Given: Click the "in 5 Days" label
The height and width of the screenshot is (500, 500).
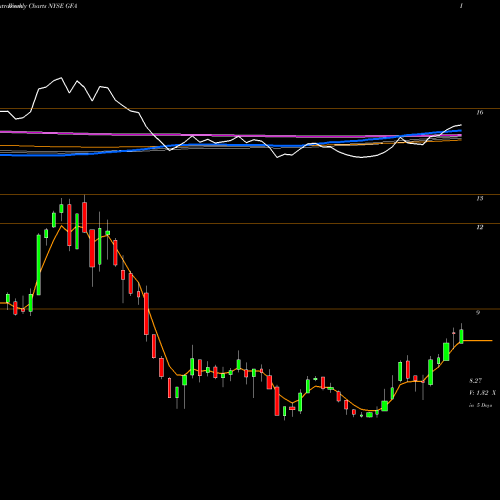Looking at the screenshot, I should point(480,405).
